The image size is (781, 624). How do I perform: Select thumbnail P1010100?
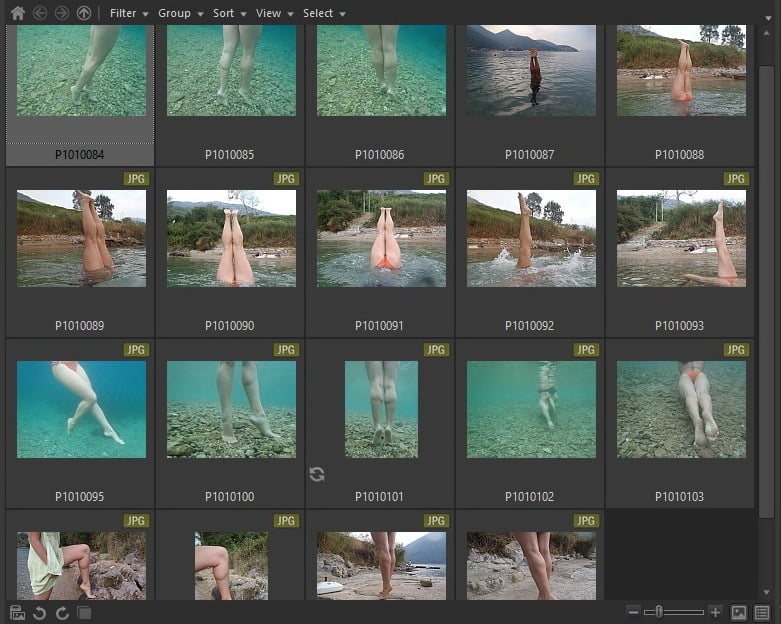(231, 409)
